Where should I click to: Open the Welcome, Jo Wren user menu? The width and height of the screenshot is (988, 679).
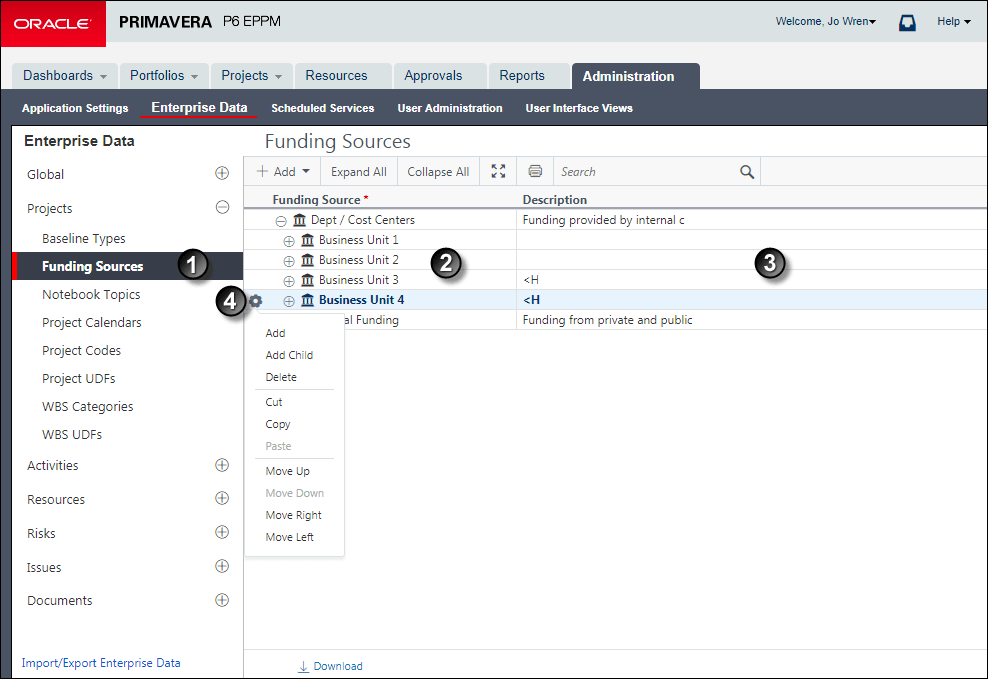[825, 21]
